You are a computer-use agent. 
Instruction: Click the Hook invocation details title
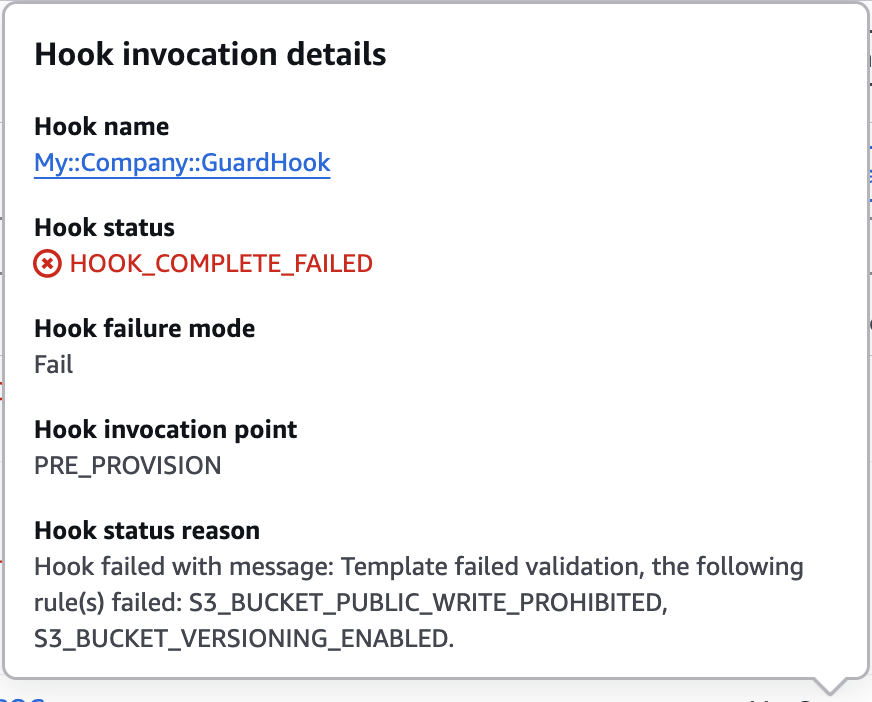click(x=210, y=54)
